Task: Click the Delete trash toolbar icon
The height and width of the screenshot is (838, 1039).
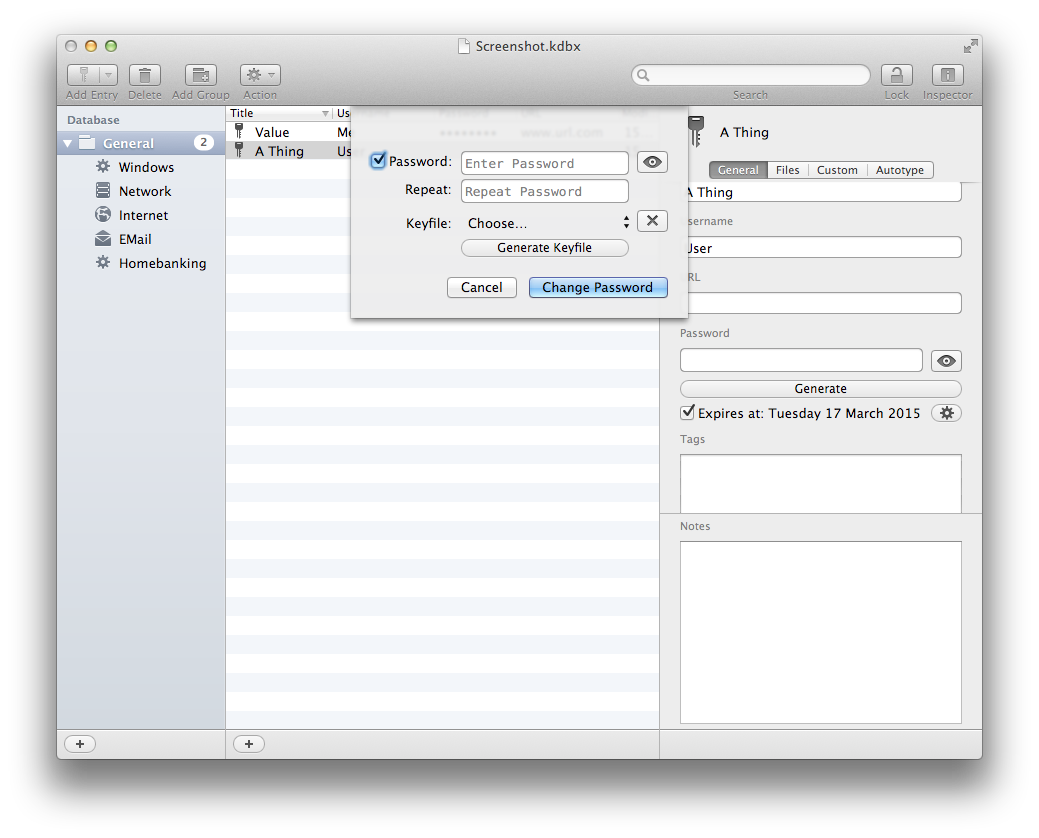Action: coord(145,75)
